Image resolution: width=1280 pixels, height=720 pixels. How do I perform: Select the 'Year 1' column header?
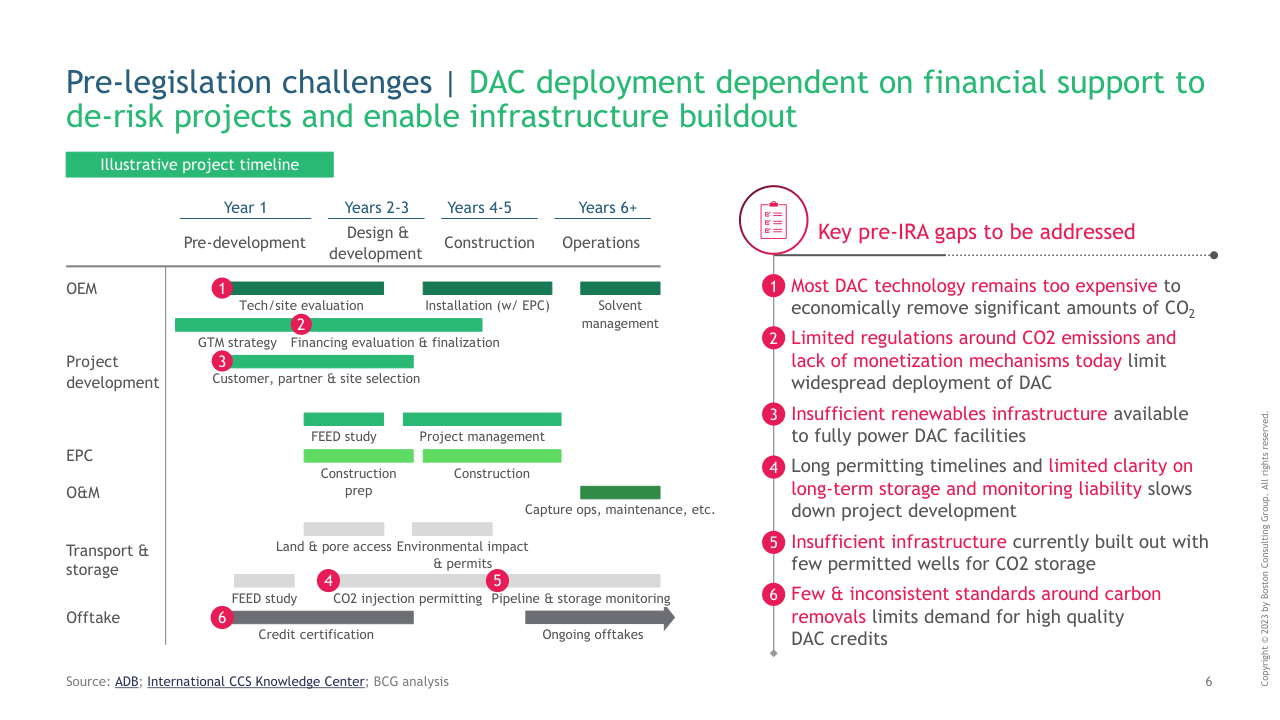coord(245,208)
